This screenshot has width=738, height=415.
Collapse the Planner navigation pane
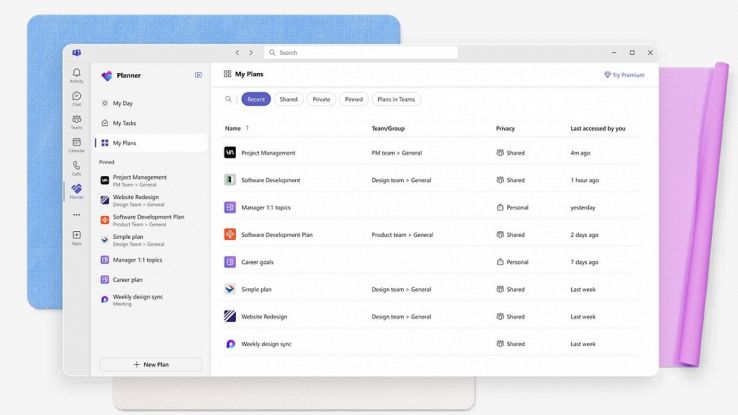tap(199, 75)
